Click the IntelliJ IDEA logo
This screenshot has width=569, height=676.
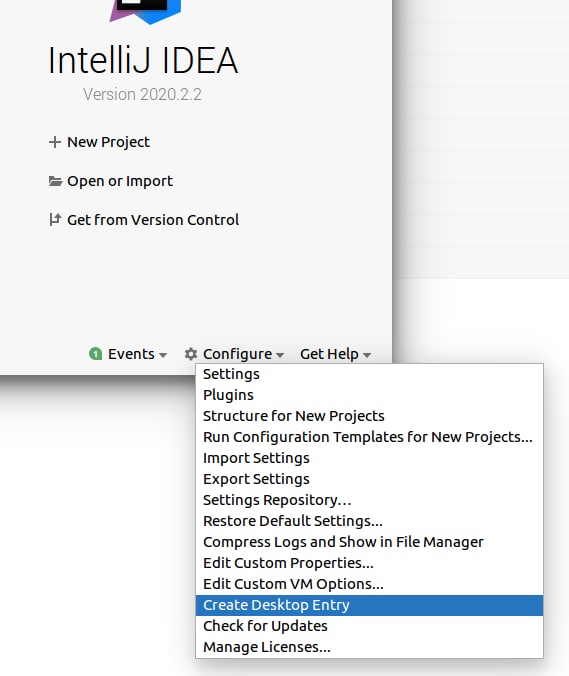(145, 11)
